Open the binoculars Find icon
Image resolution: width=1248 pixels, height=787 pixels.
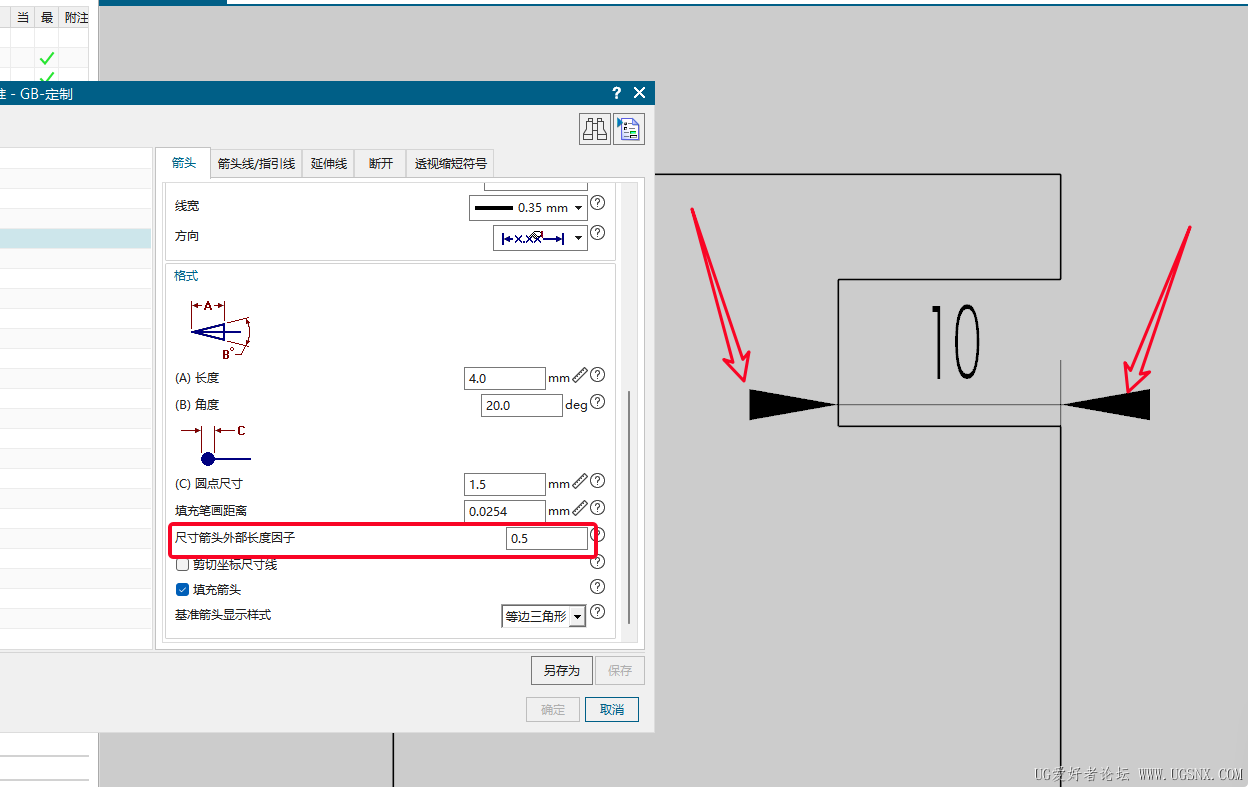(595, 129)
